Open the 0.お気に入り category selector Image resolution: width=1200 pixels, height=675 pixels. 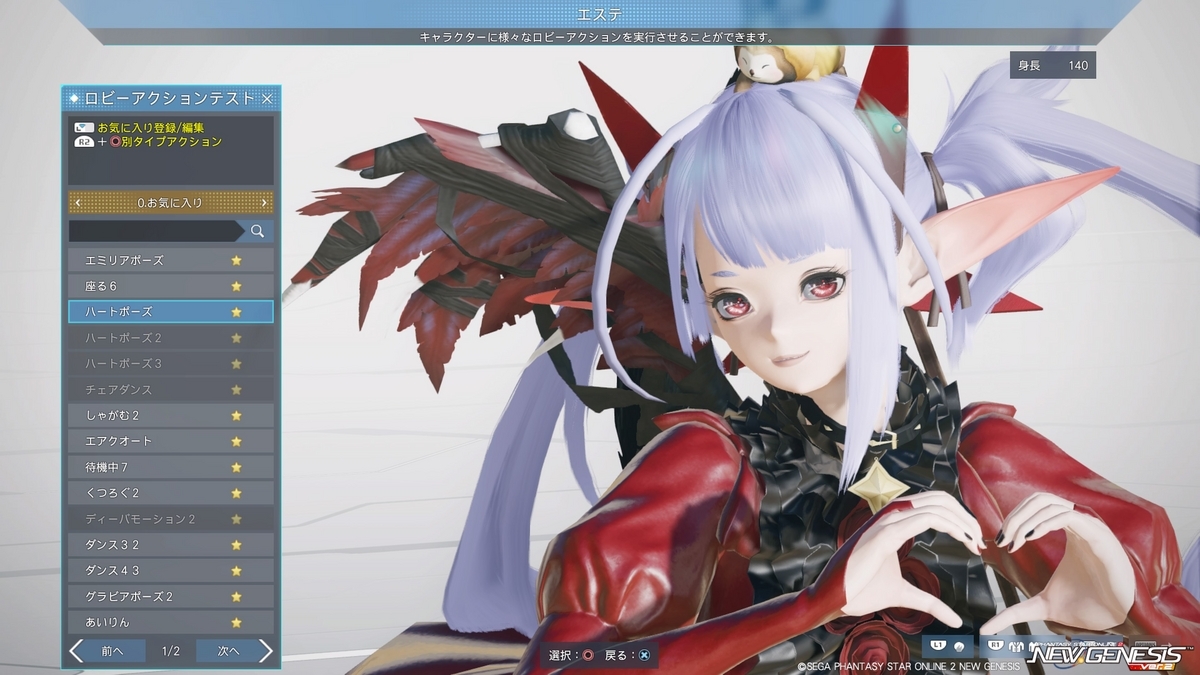point(171,203)
